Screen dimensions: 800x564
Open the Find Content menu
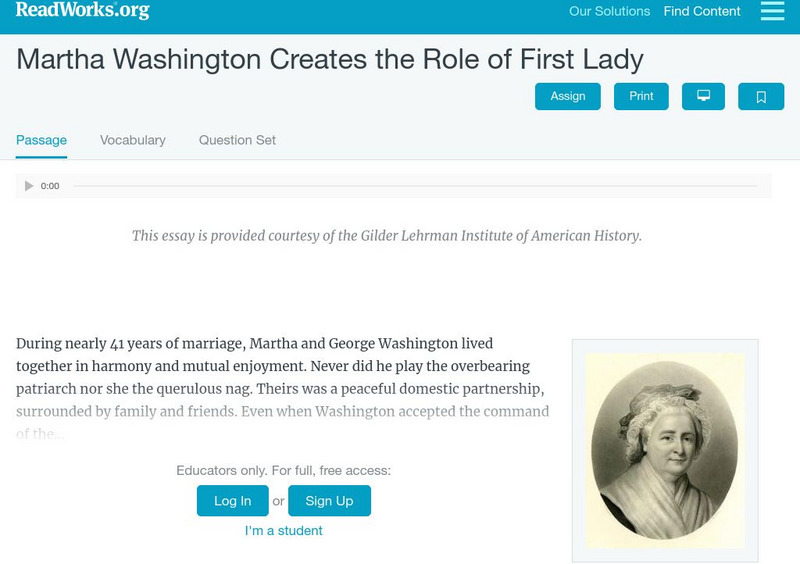[x=702, y=12]
